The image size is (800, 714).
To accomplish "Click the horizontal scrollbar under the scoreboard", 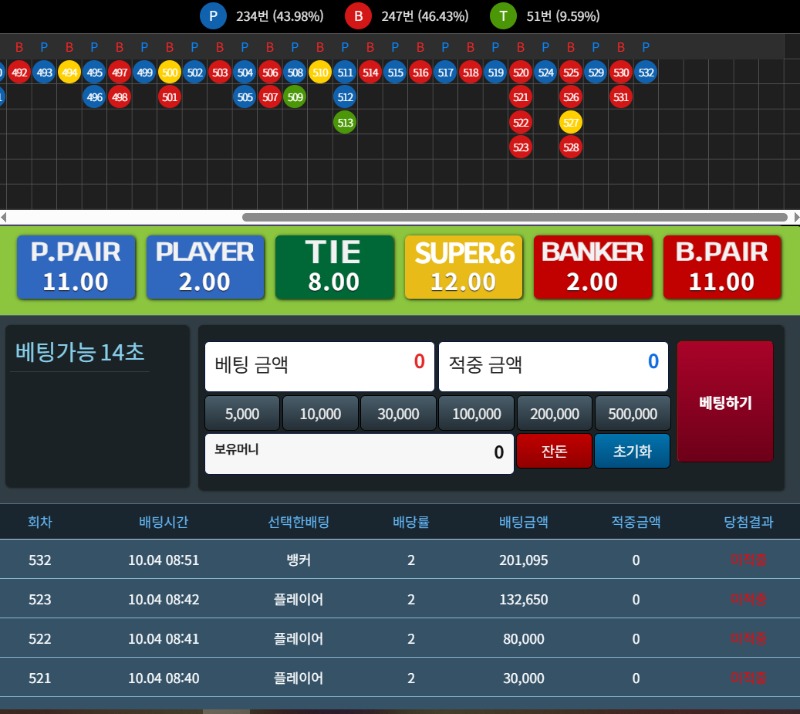I will [x=515, y=217].
